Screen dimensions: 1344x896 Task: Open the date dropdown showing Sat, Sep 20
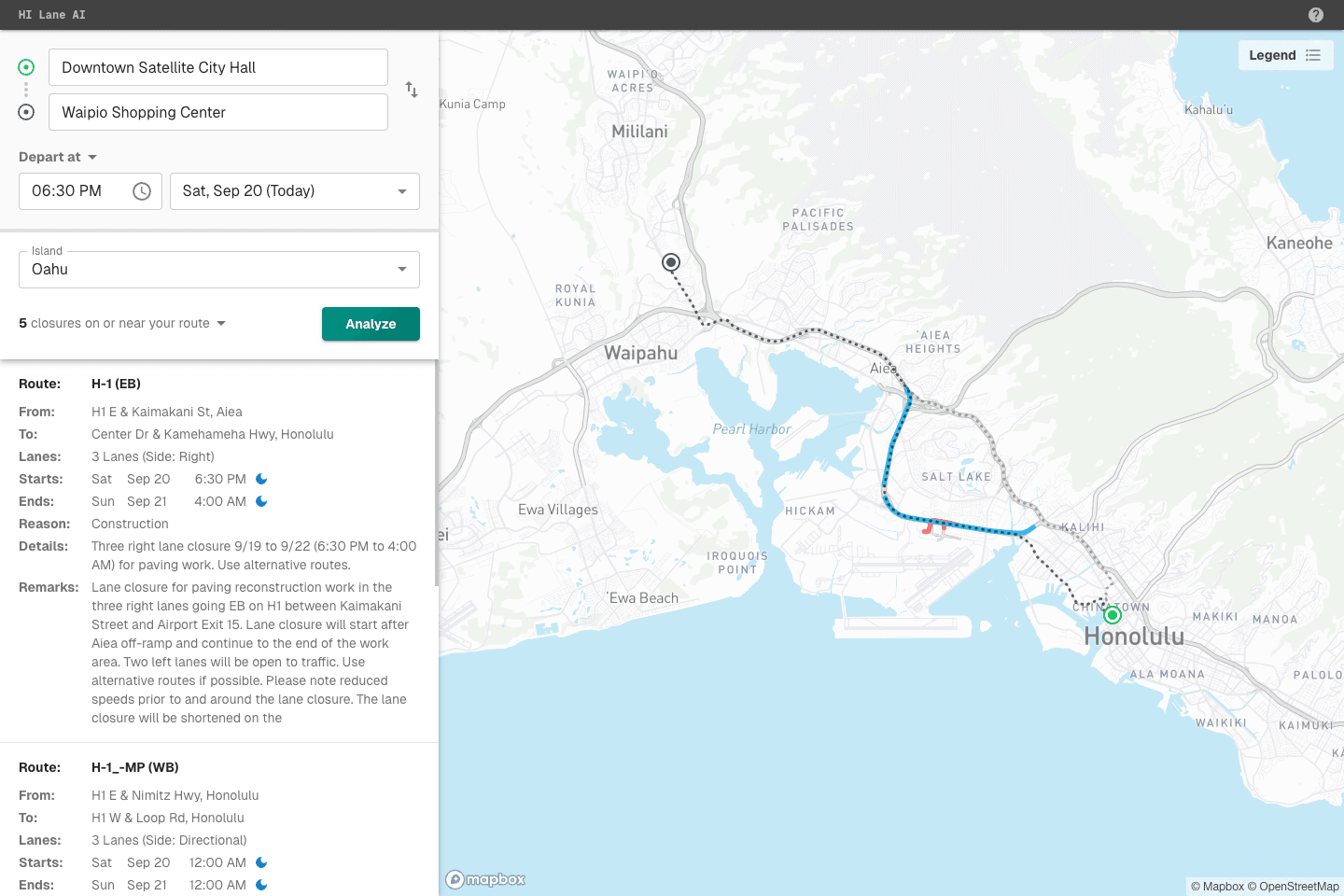pos(294,191)
